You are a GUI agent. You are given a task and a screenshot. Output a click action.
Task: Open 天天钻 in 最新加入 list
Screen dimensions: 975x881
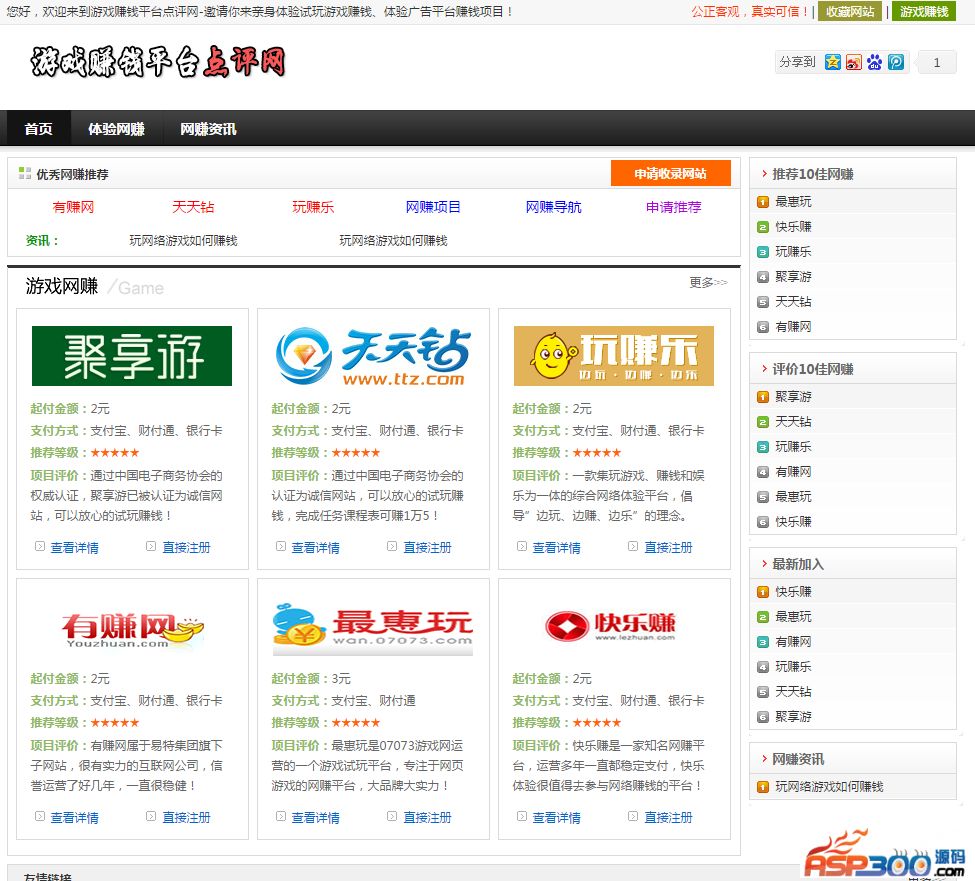793,691
